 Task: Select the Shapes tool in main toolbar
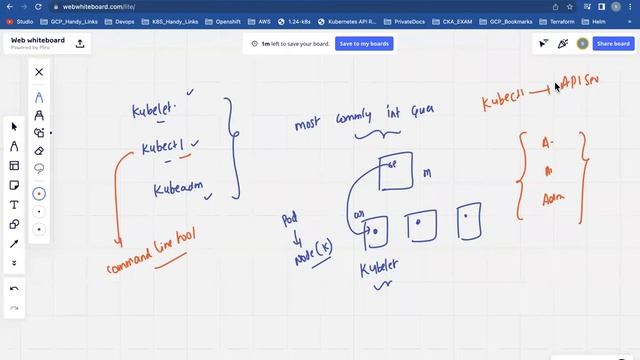14,224
